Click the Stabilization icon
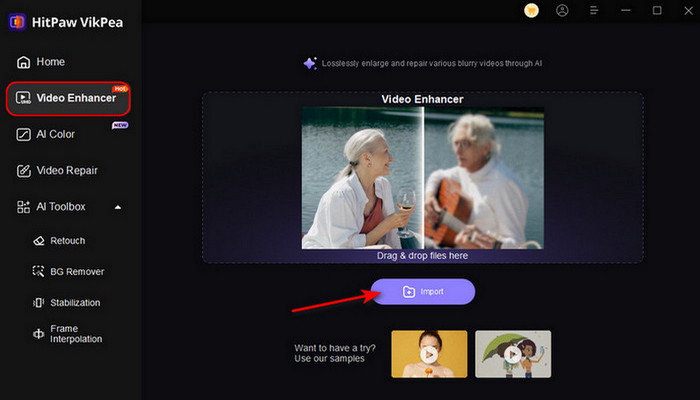This screenshot has width=700, height=400. [x=39, y=303]
